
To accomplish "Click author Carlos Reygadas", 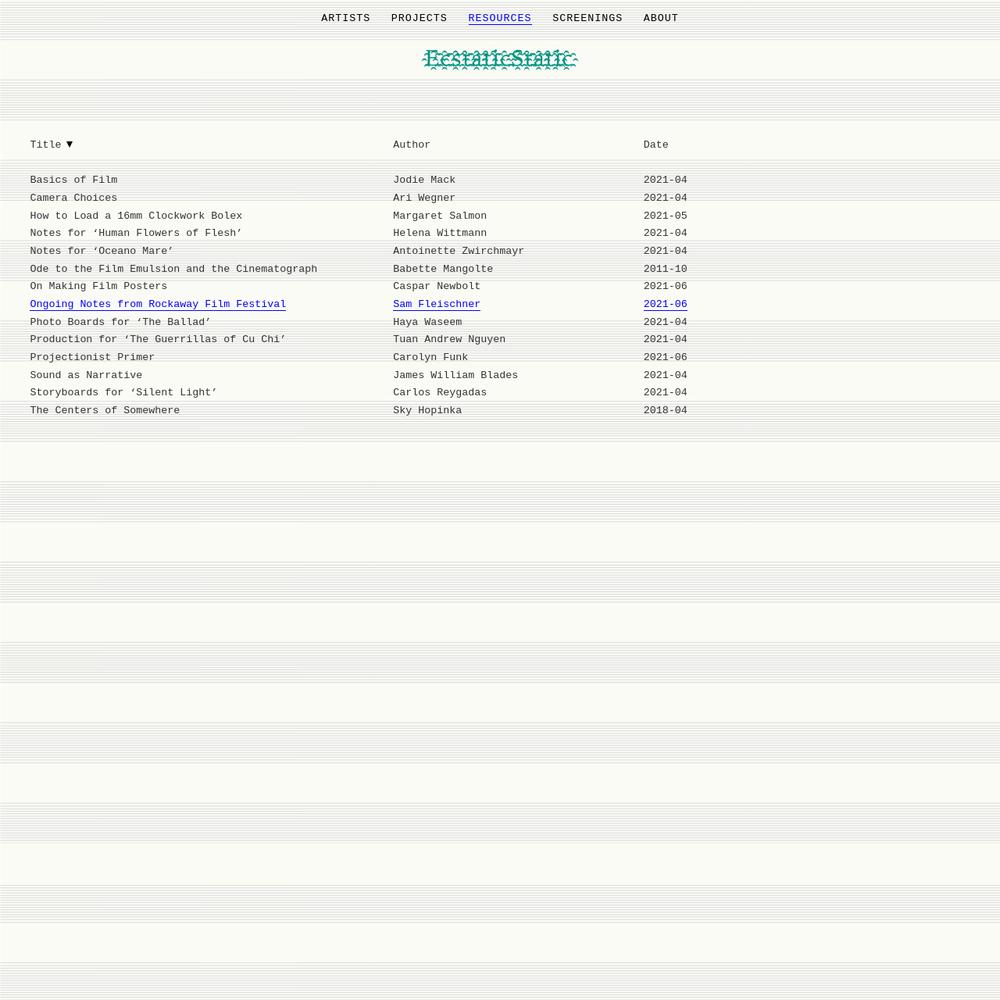I will (439, 392).
